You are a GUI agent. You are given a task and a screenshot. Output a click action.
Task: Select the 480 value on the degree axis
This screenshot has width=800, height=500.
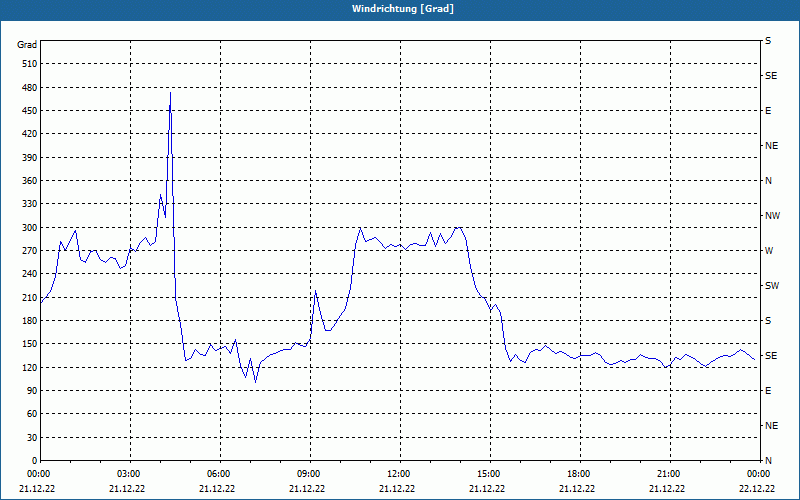(30, 87)
